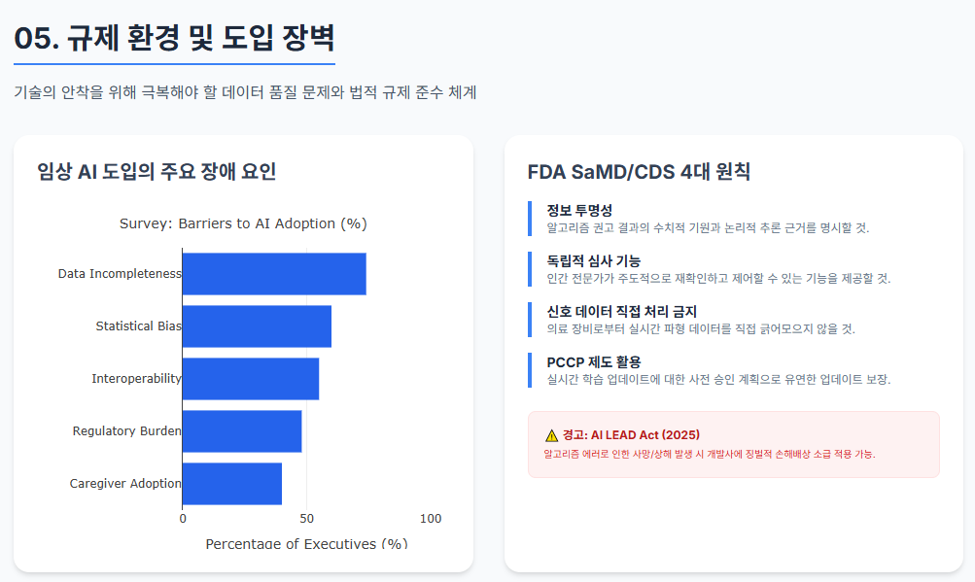Viewport: 975px width, 582px height.
Task: Select the Regulatory Burden bar
Action: [x=242, y=431]
